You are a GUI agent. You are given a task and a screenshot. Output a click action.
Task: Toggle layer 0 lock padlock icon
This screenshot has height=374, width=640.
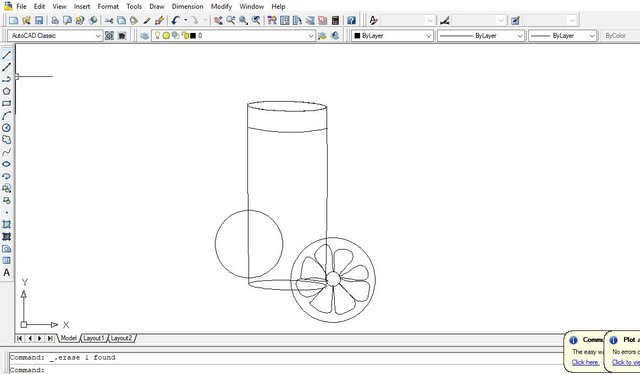185,36
